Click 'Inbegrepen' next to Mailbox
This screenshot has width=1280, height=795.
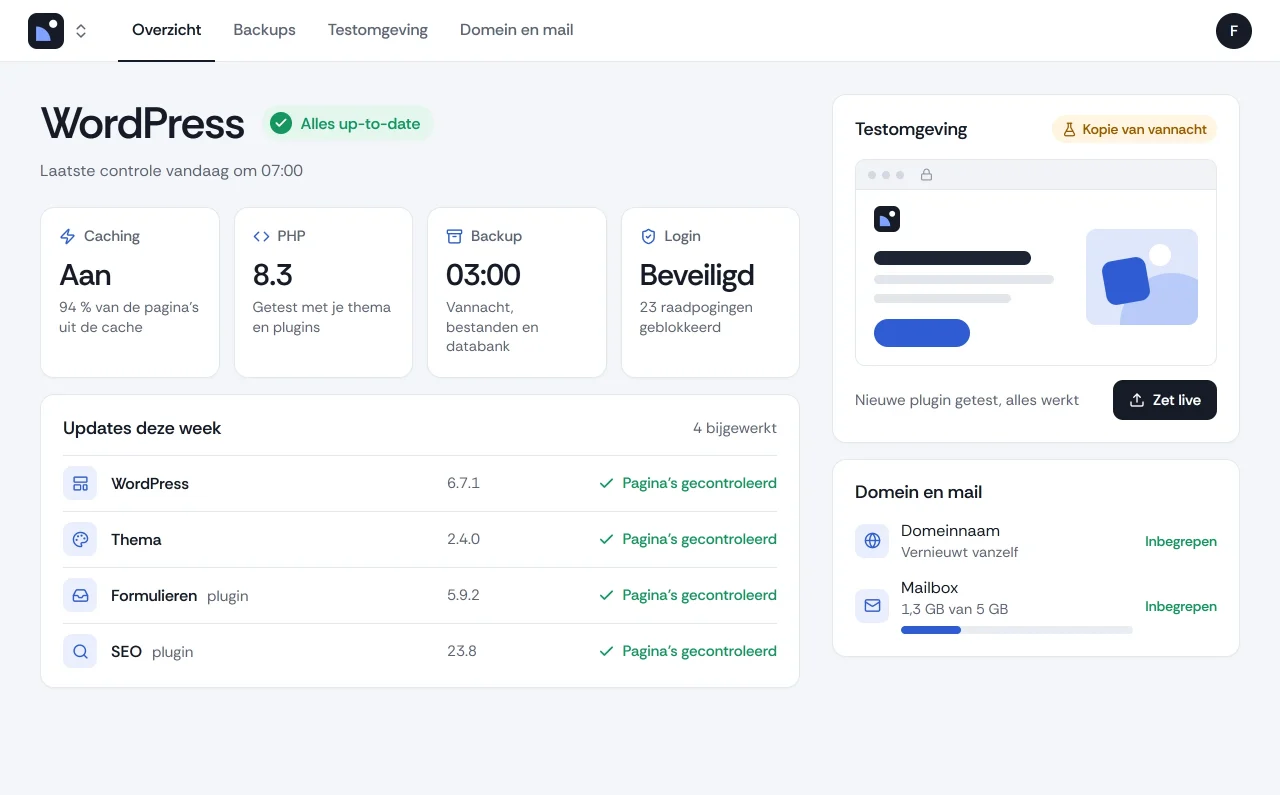click(x=1181, y=606)
